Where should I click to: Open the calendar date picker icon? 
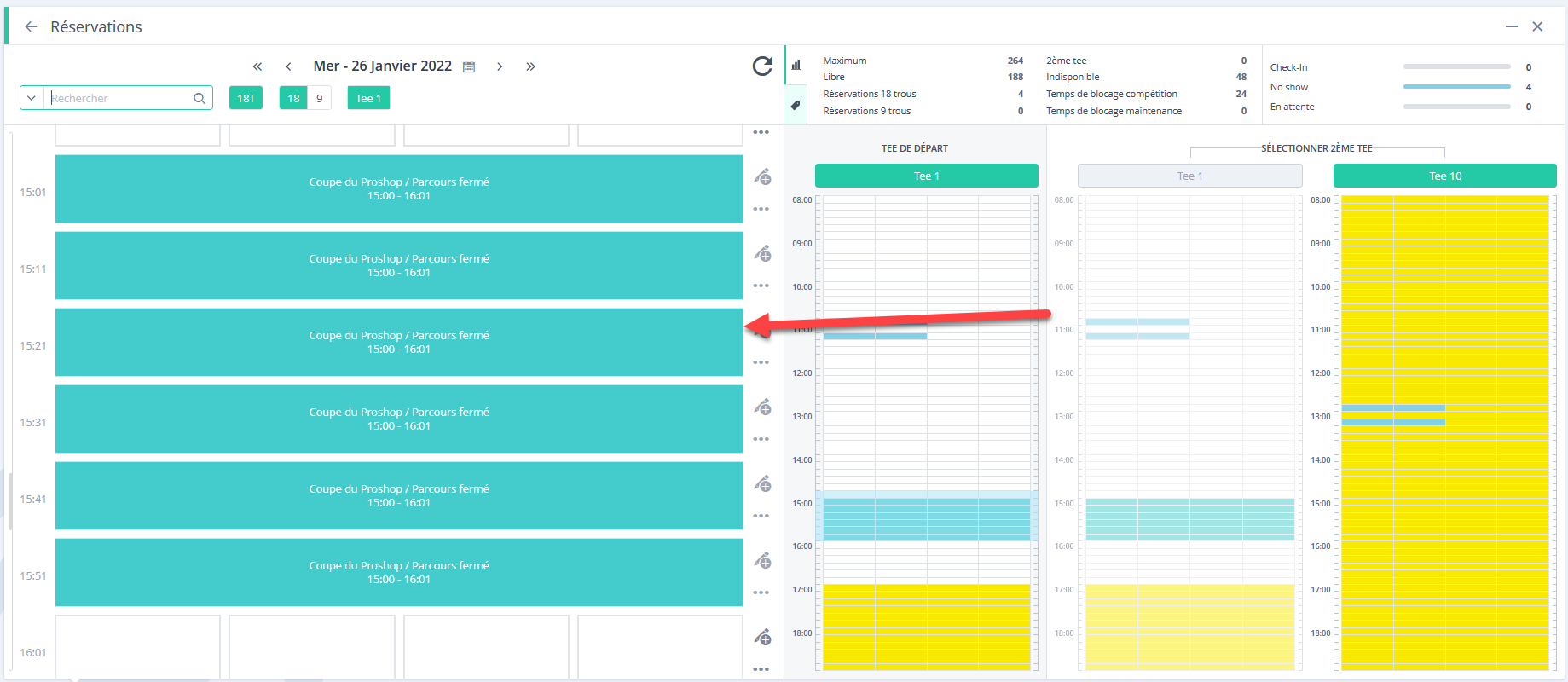(469, 66)
